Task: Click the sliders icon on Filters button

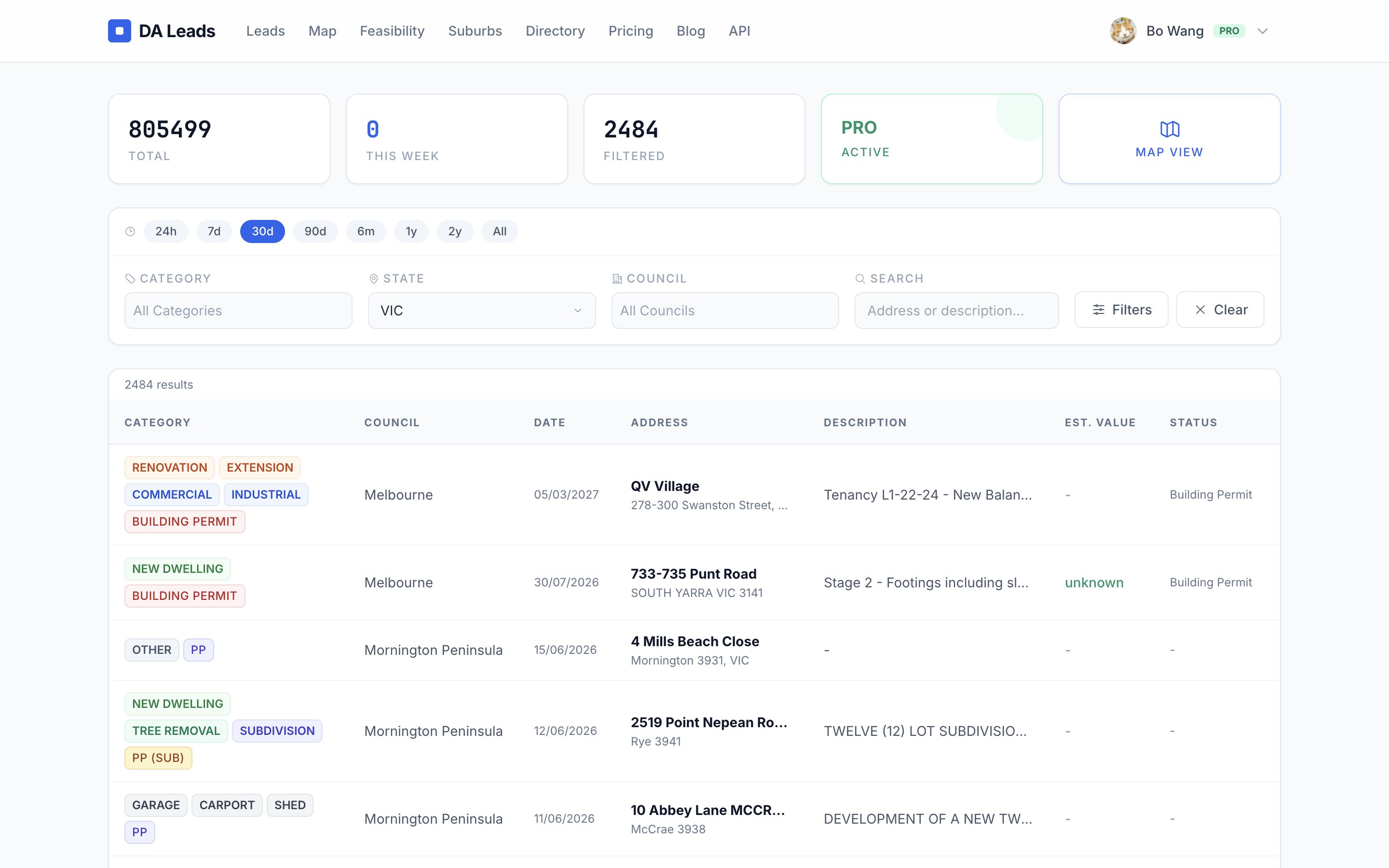Action: pyautogui.click(x=1099, y=310)
